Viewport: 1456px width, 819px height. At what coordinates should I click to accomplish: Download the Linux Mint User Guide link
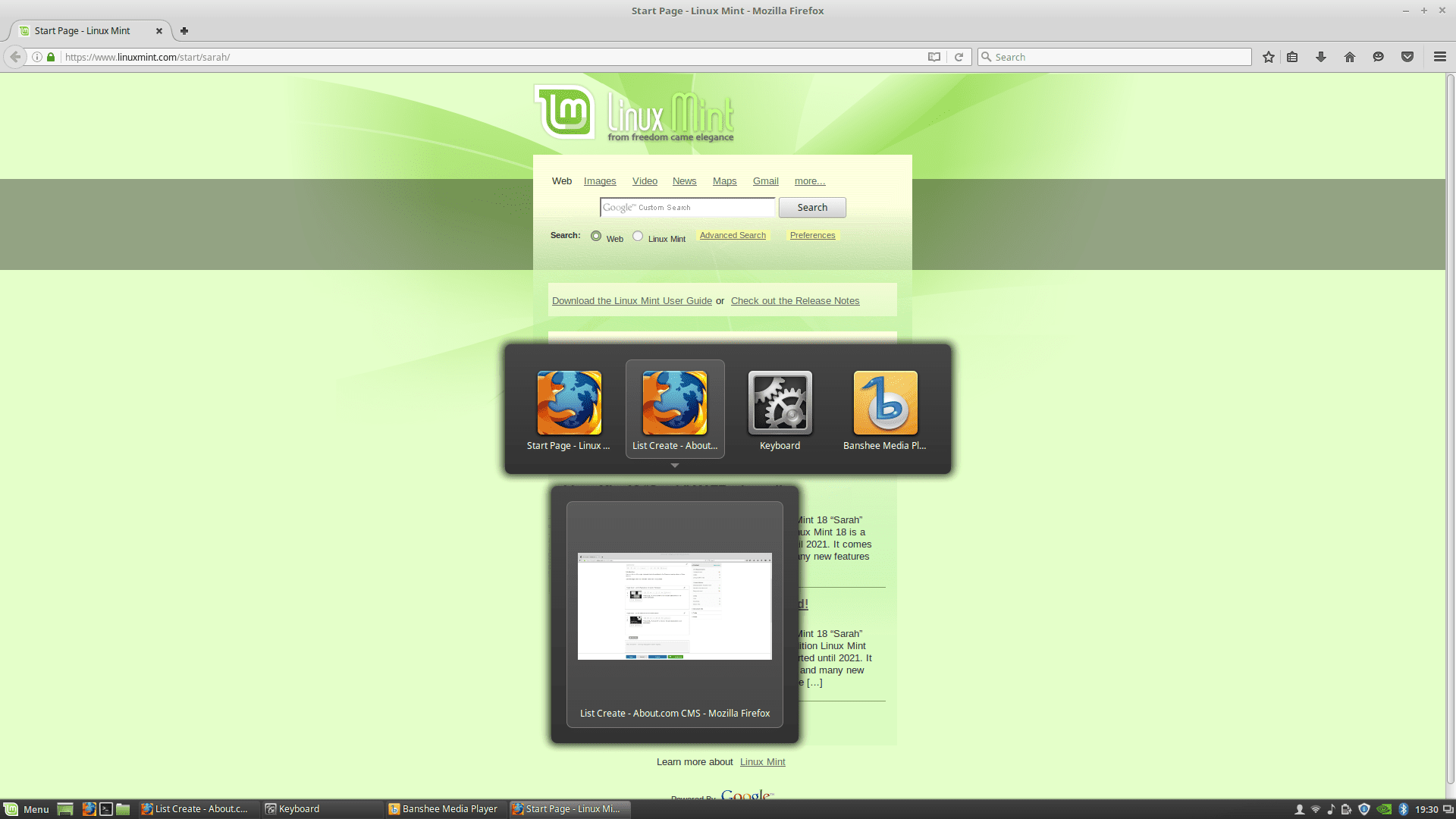click(632, 301)
